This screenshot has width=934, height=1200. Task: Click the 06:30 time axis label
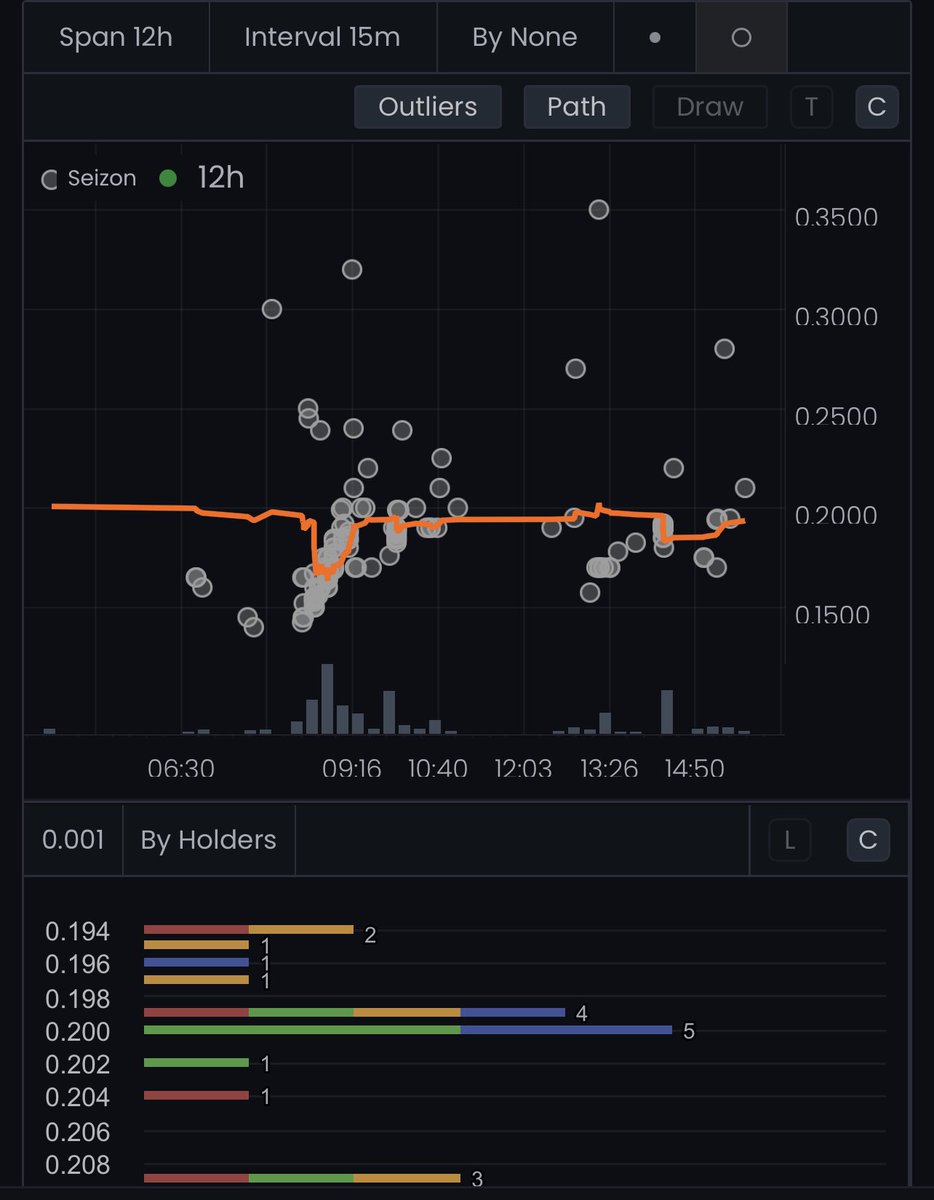coord(181,769)
